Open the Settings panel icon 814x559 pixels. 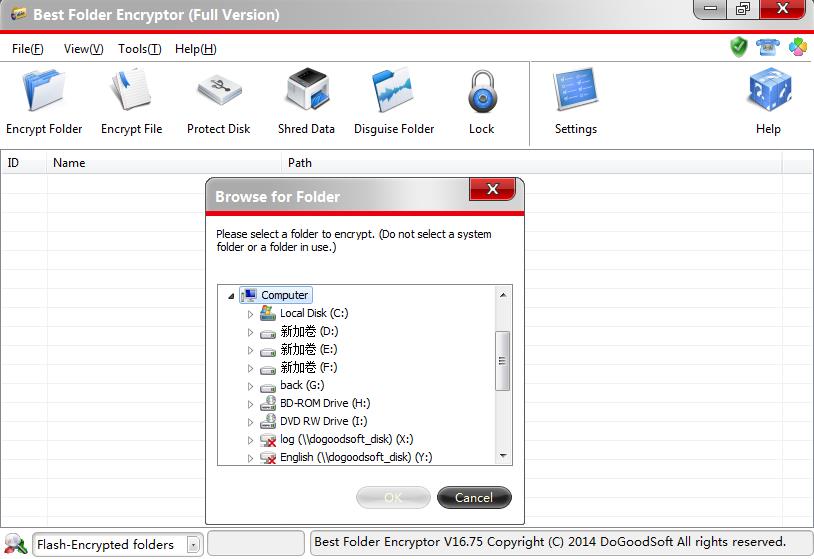pos(576,89)
